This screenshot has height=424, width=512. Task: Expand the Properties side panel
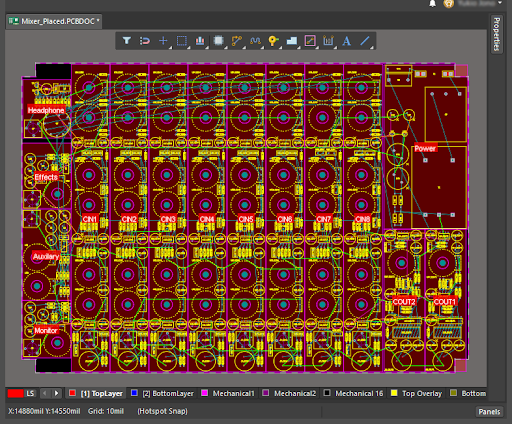coord(496,34)
